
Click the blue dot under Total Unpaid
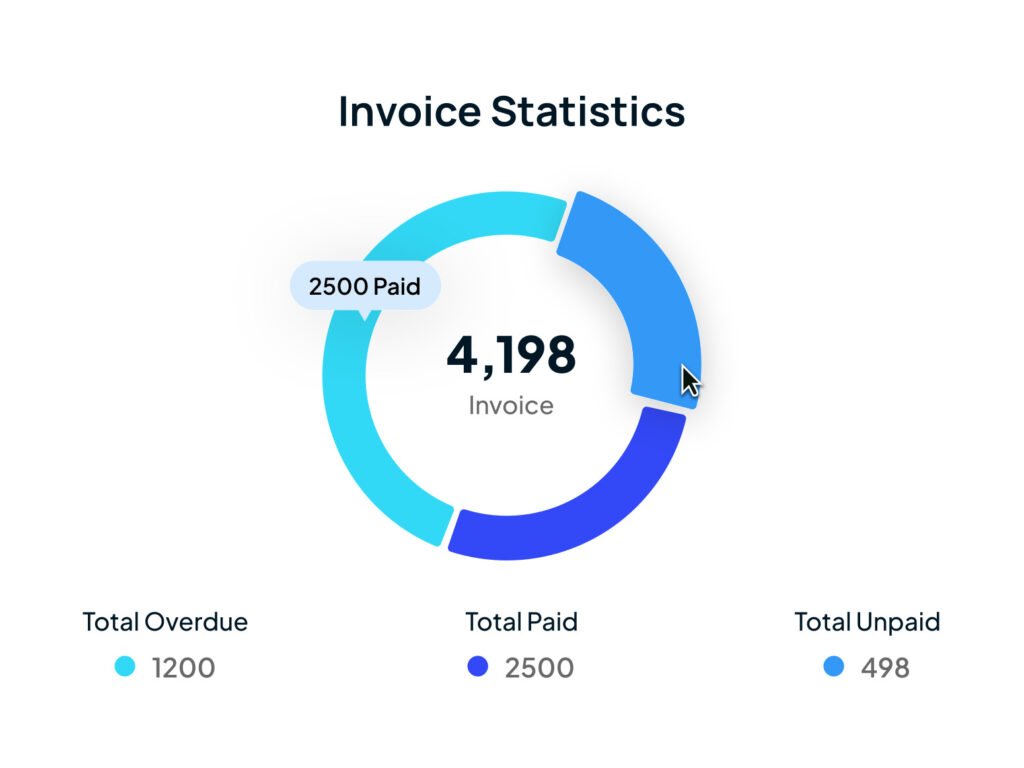(x=833, y=667)
